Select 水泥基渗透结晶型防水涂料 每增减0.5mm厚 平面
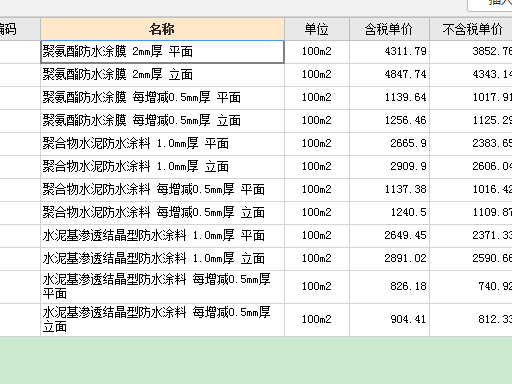 (162, 287)
